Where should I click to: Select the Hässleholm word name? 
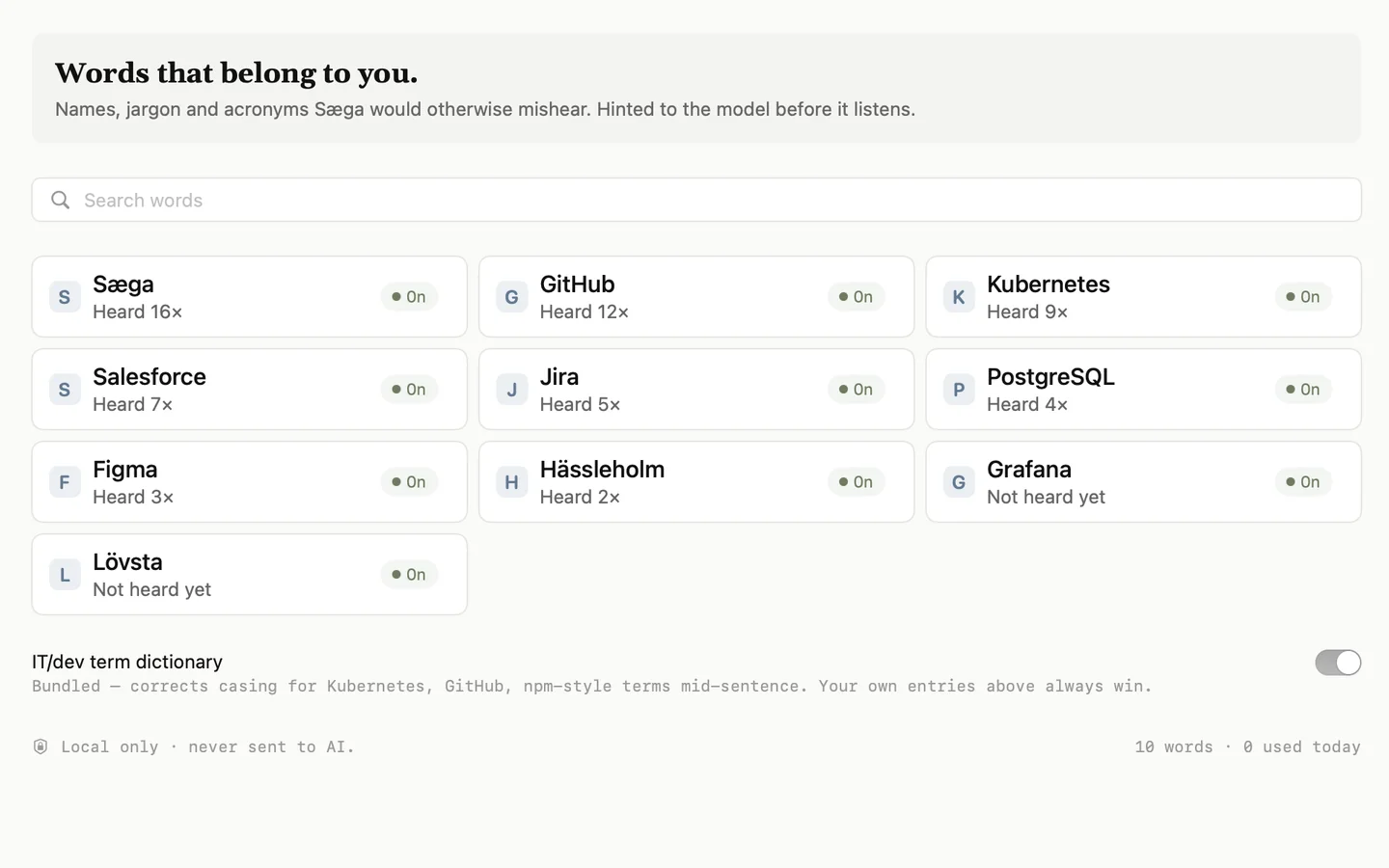[602, 470]
